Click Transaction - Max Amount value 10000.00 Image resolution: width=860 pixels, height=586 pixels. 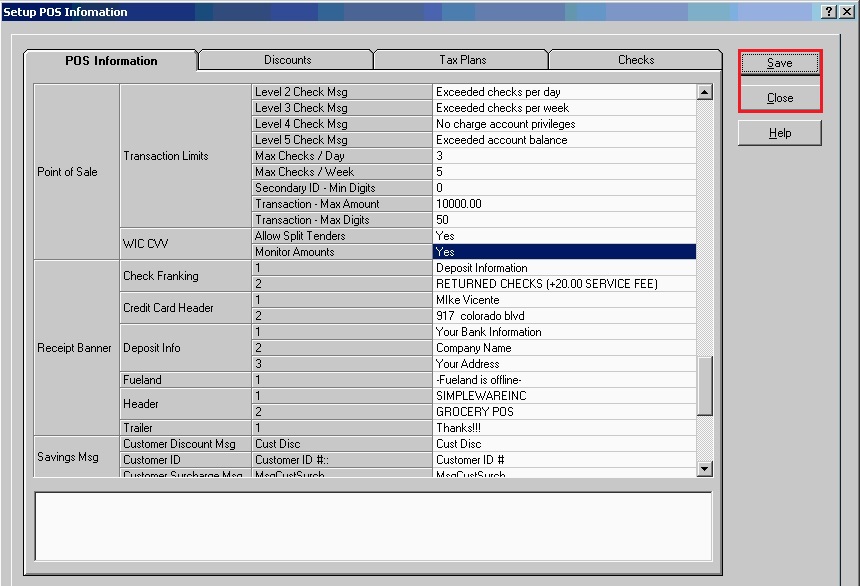coord(564,204)
